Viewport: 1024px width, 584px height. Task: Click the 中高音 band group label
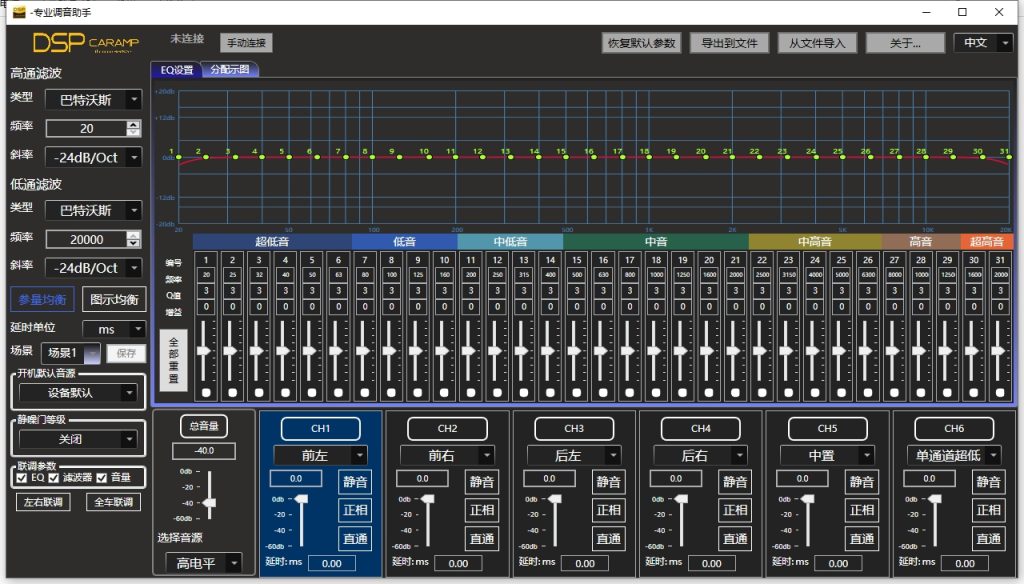tap(814, 242)
